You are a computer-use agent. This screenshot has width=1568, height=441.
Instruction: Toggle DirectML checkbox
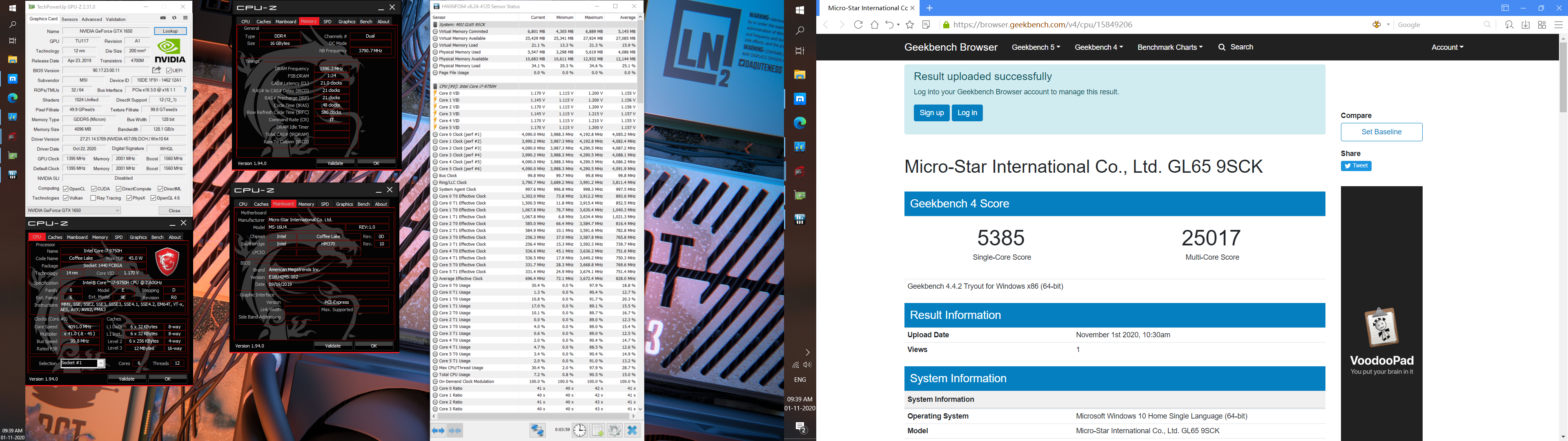[x=160, y=189]
